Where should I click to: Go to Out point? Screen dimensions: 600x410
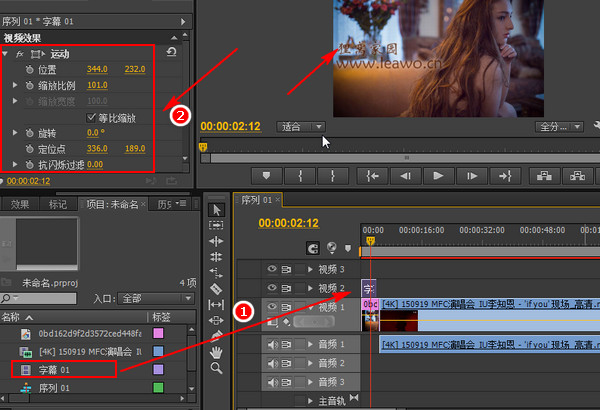pyautogui.click(x=505, y=176)
